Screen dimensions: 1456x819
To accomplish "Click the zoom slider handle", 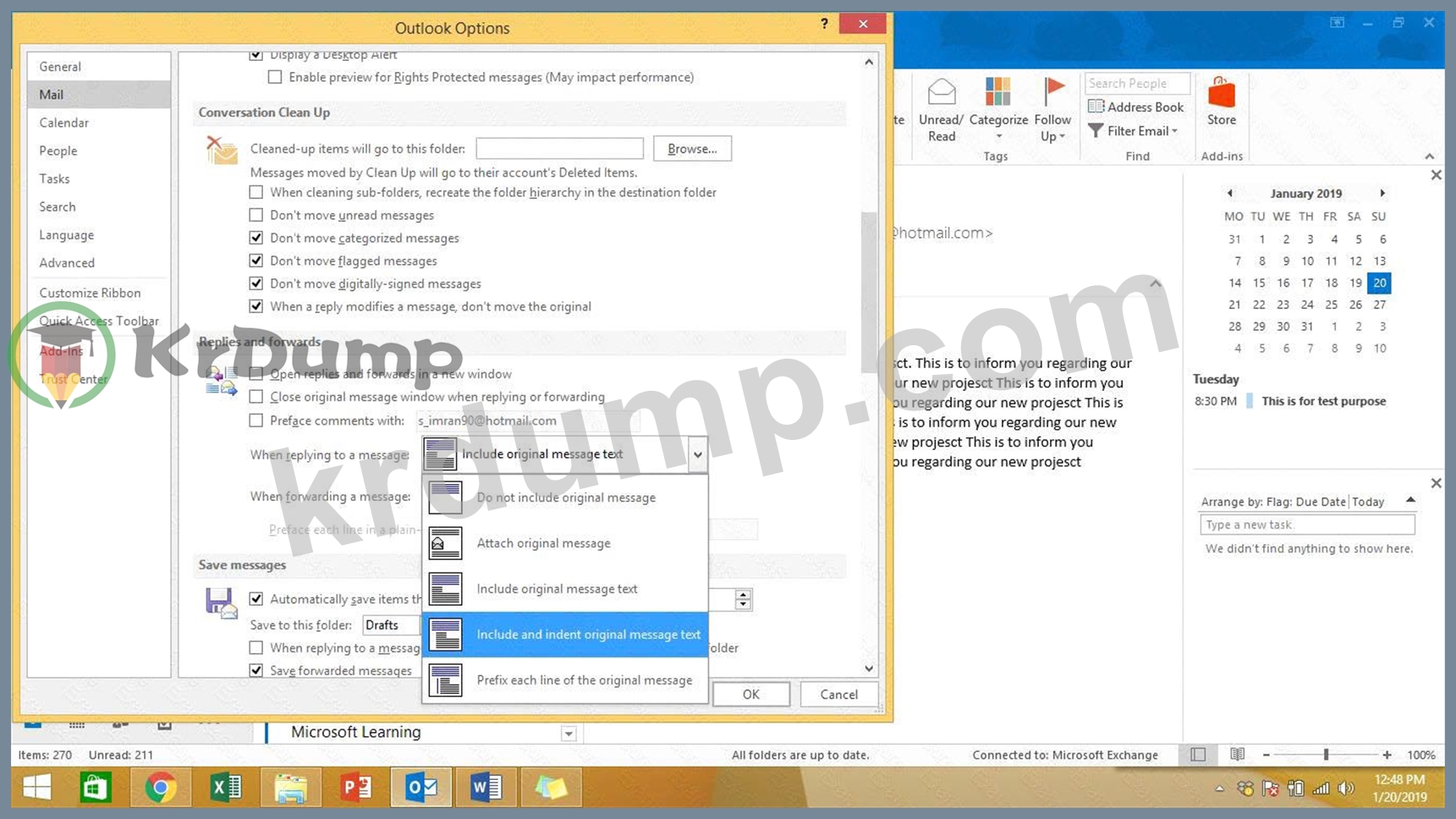I will click(x=1326, y=755).
